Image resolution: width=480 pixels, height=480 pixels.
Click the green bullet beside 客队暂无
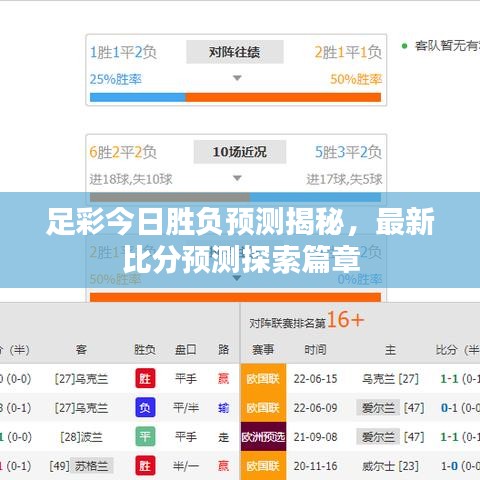tap(405, 46)
